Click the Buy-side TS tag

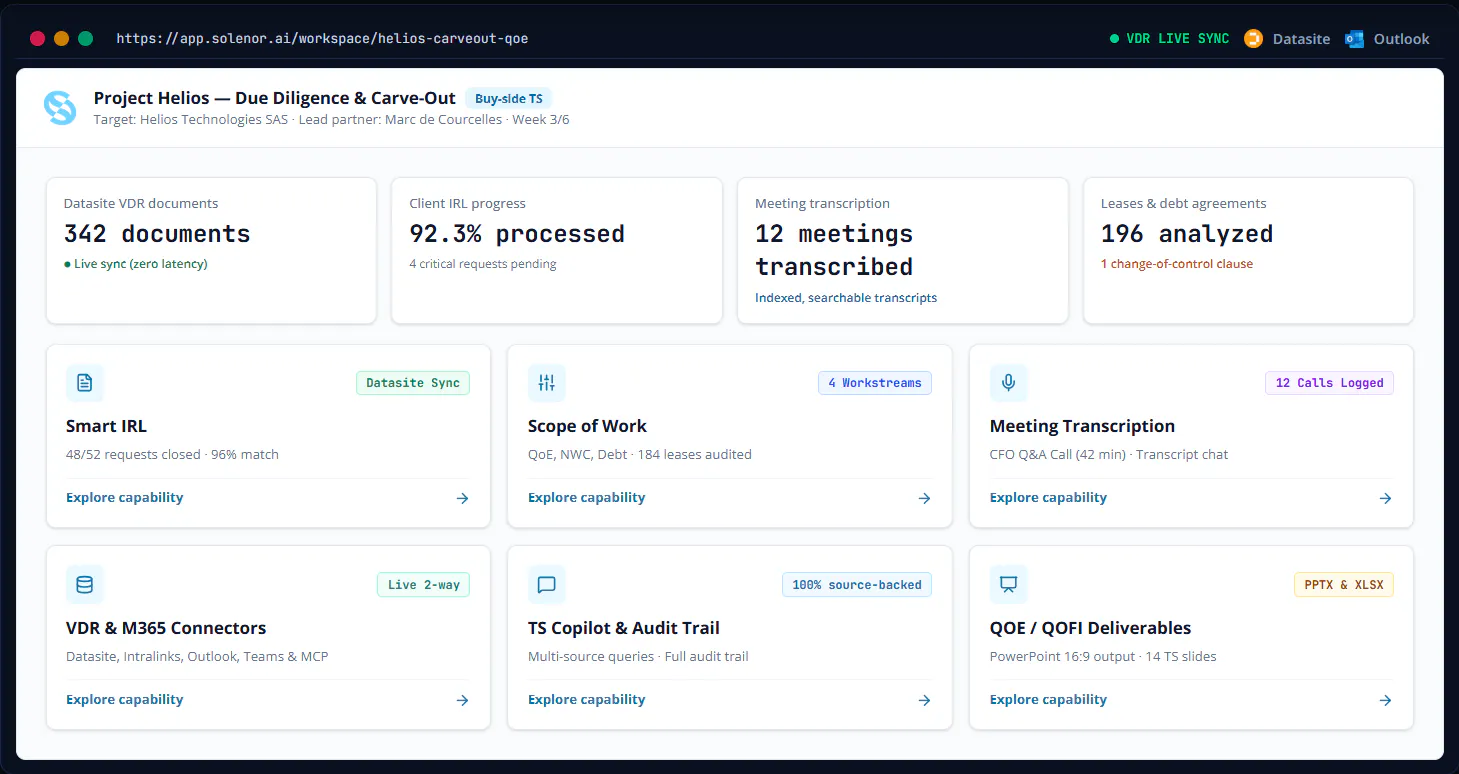pos(509,98)
